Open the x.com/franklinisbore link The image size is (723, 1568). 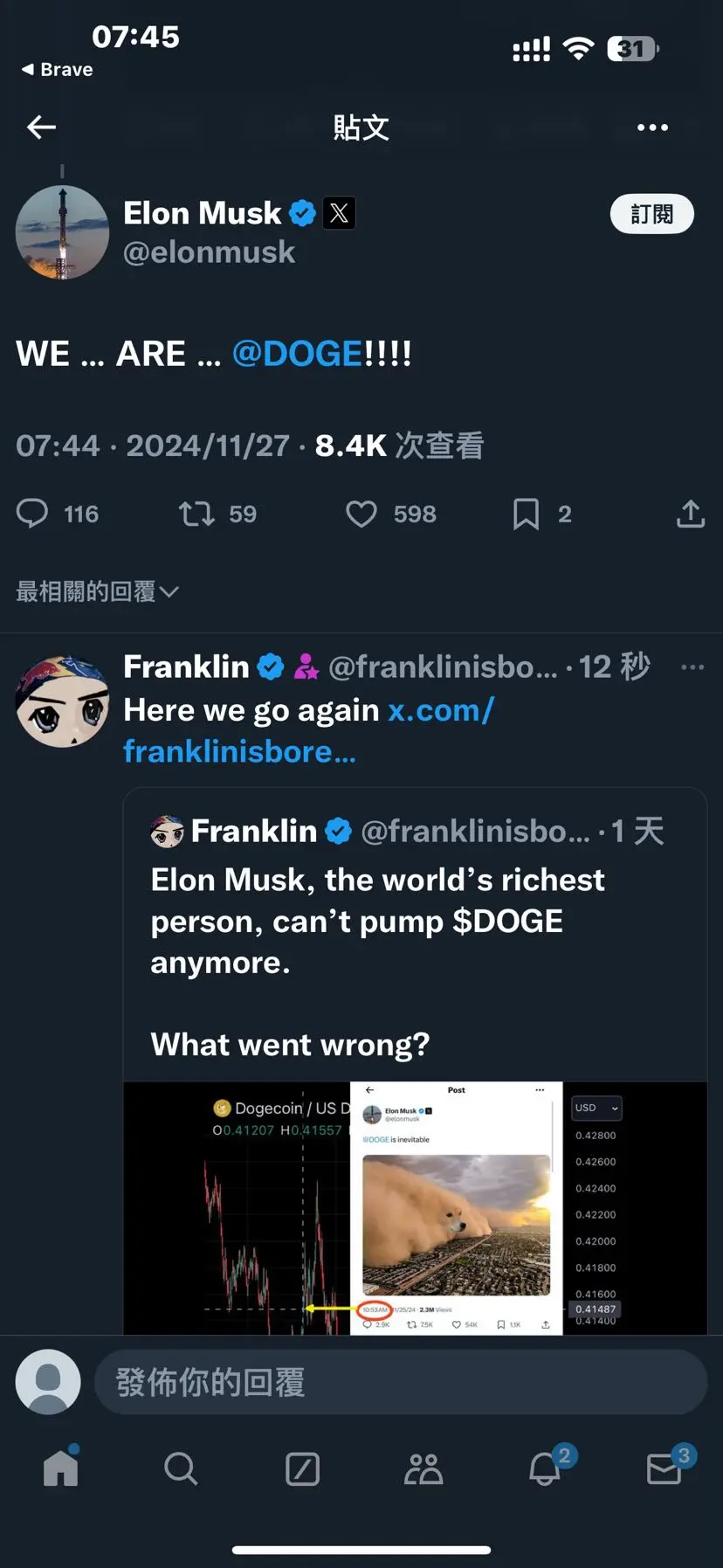[309, 730]
